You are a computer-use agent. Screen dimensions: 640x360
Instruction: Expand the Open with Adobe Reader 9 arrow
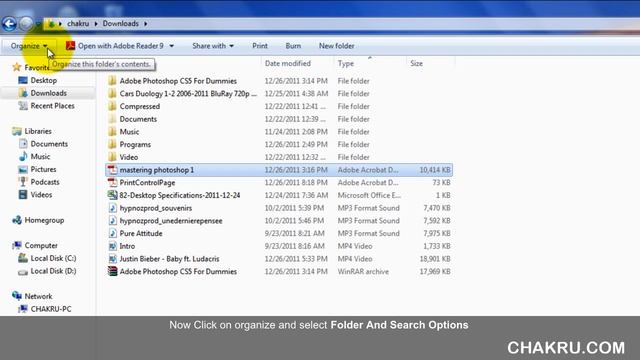tap(171, 46)
